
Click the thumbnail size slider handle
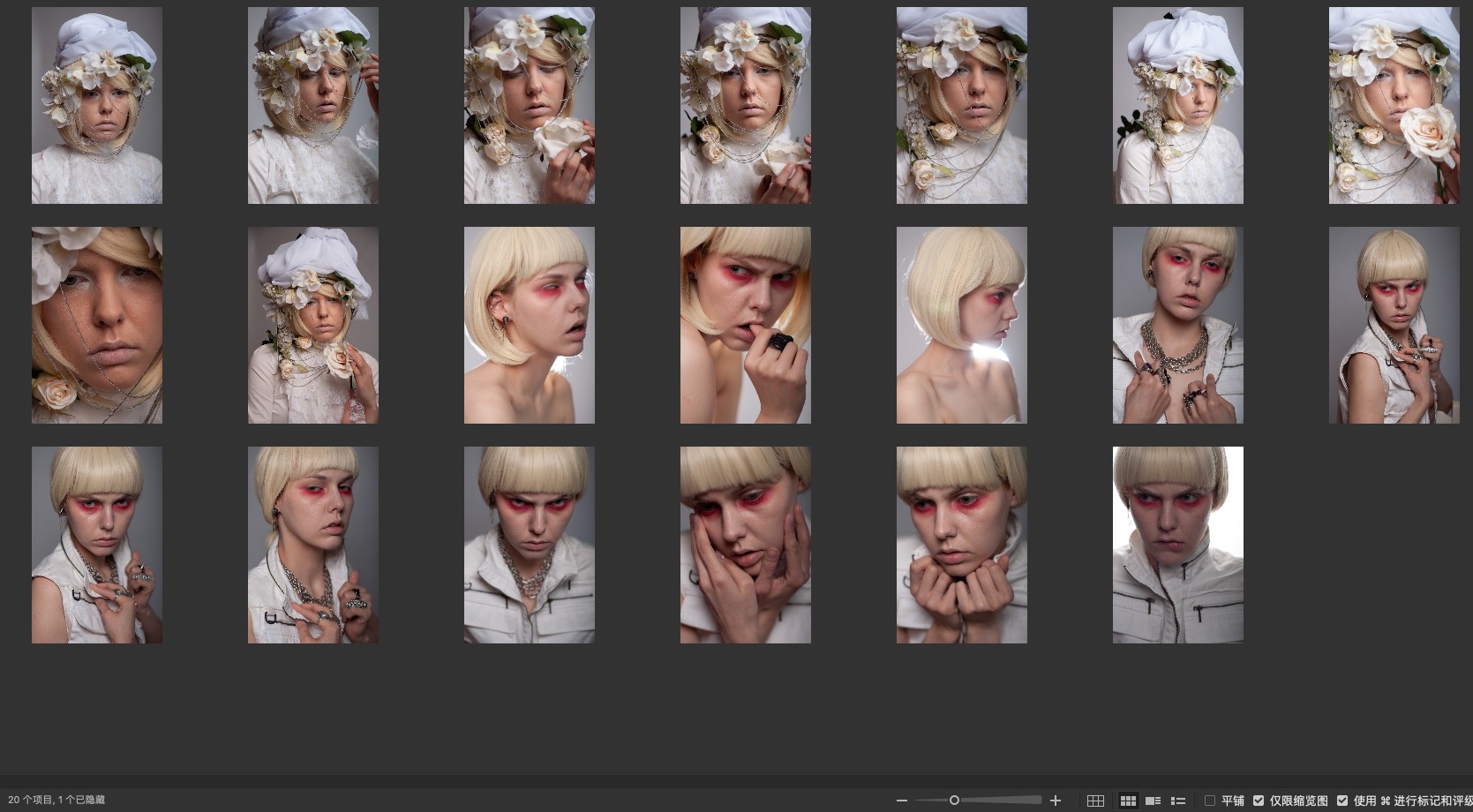[x=954, y=801]
